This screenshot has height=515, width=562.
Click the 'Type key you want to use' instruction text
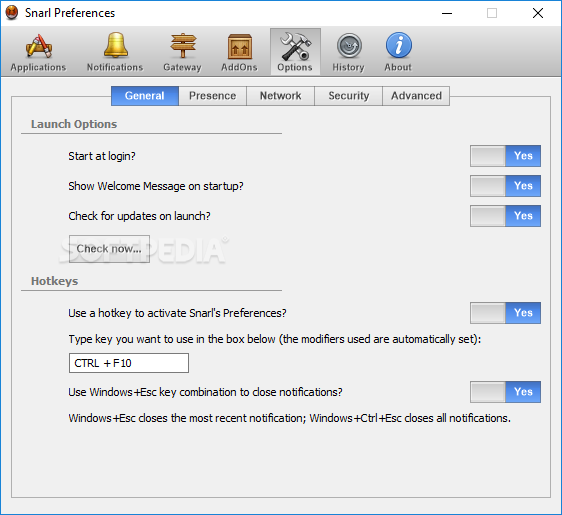(x=275, y=339)
